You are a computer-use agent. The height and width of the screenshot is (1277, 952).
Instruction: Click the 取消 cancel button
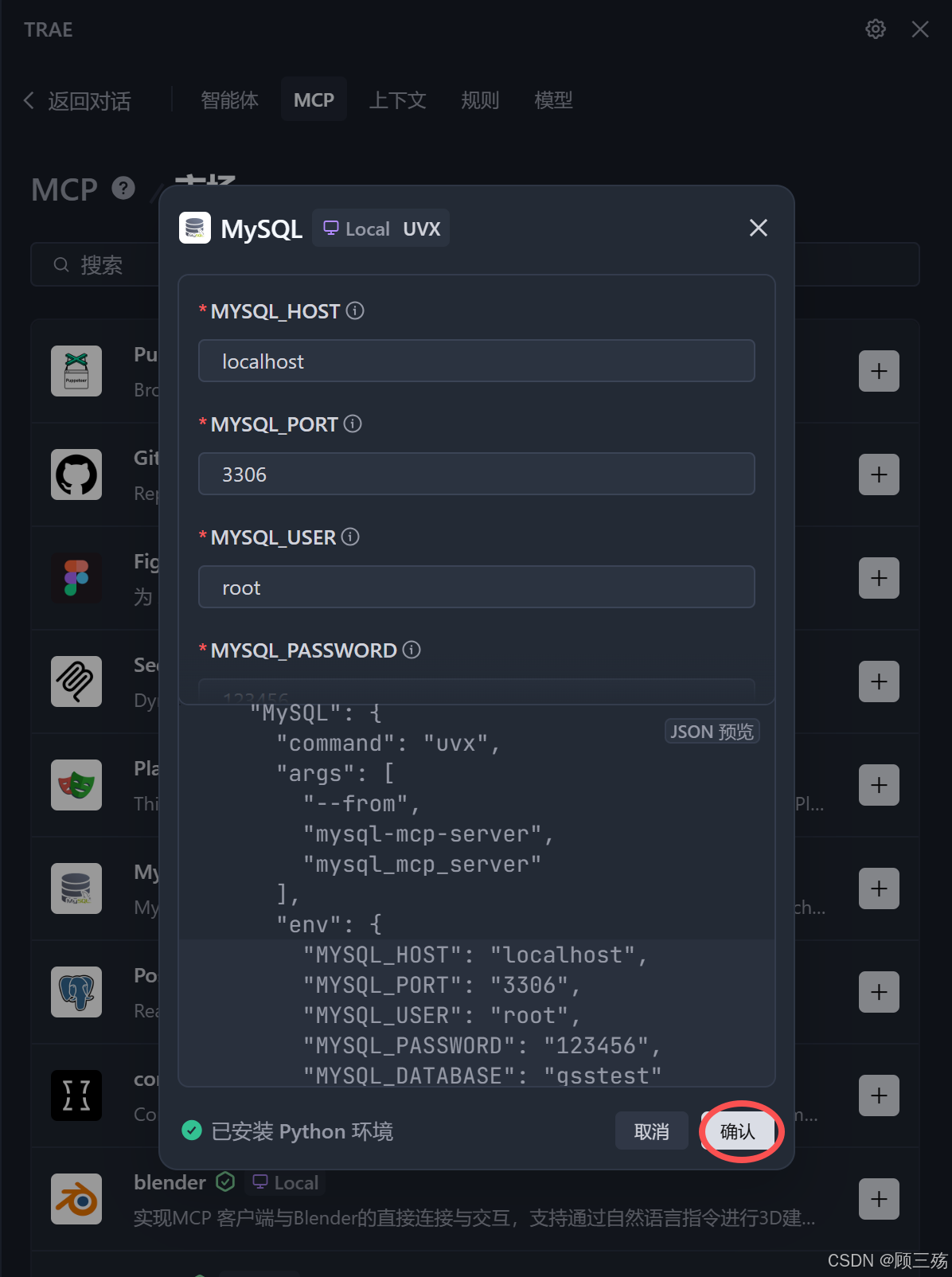click(x=652, y=1131)
